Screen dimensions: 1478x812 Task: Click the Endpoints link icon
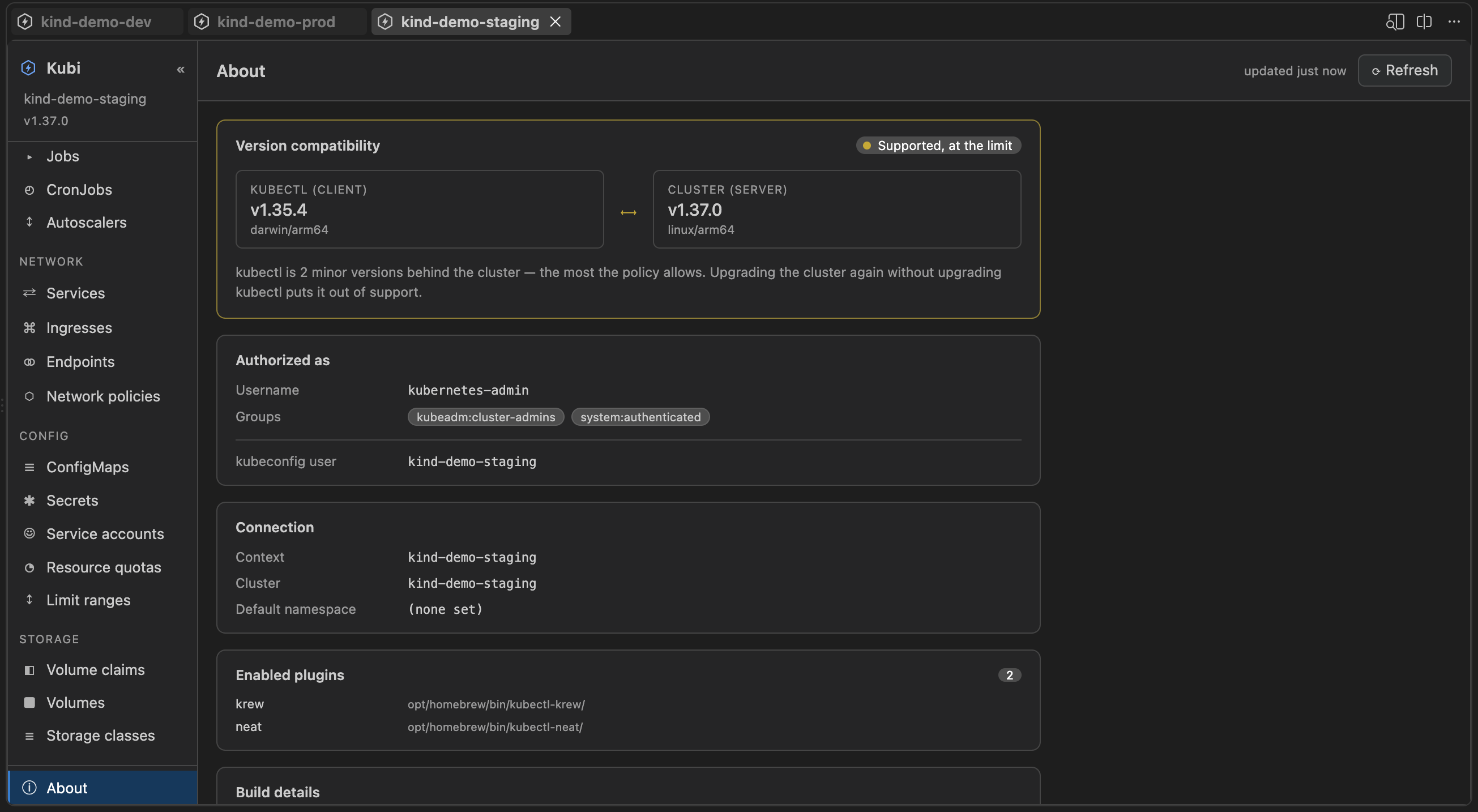pos(29,361)
